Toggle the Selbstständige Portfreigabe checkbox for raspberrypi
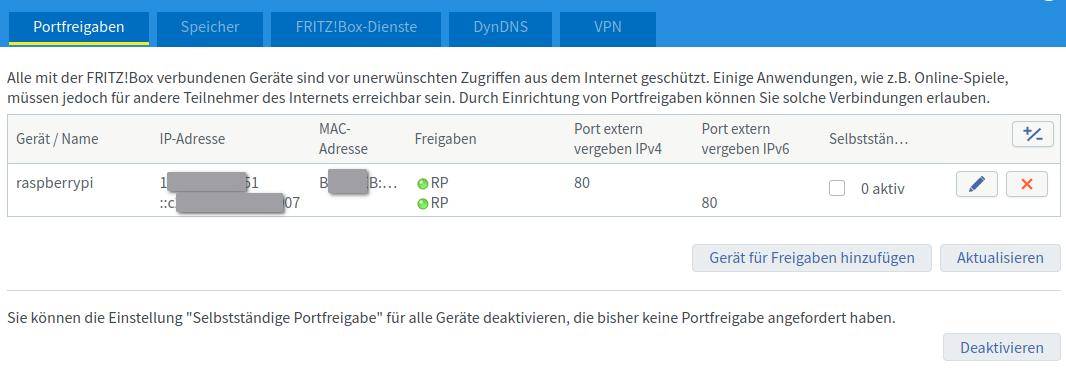 837,189
